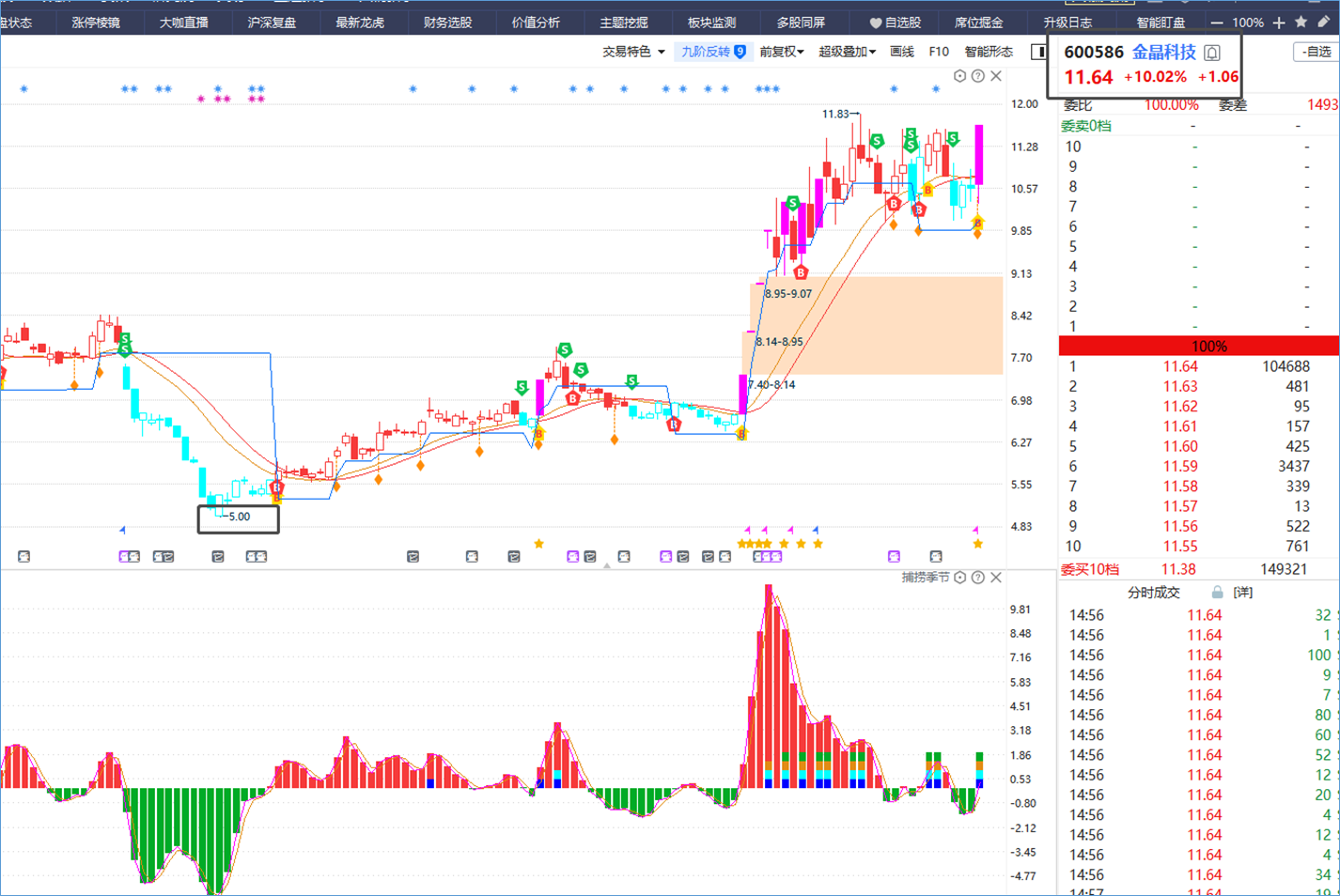This screenshot has height=896, width=1340.
Task: Expand the 交易特色 dropdown
Action: click(633, 52)
